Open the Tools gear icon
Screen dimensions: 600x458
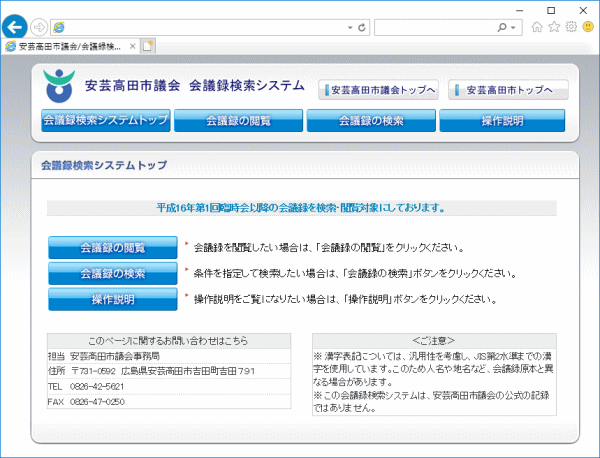571,27
